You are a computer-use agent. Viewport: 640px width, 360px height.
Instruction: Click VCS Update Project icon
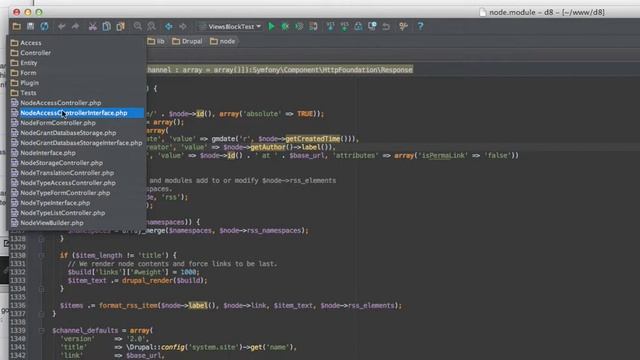330,27
